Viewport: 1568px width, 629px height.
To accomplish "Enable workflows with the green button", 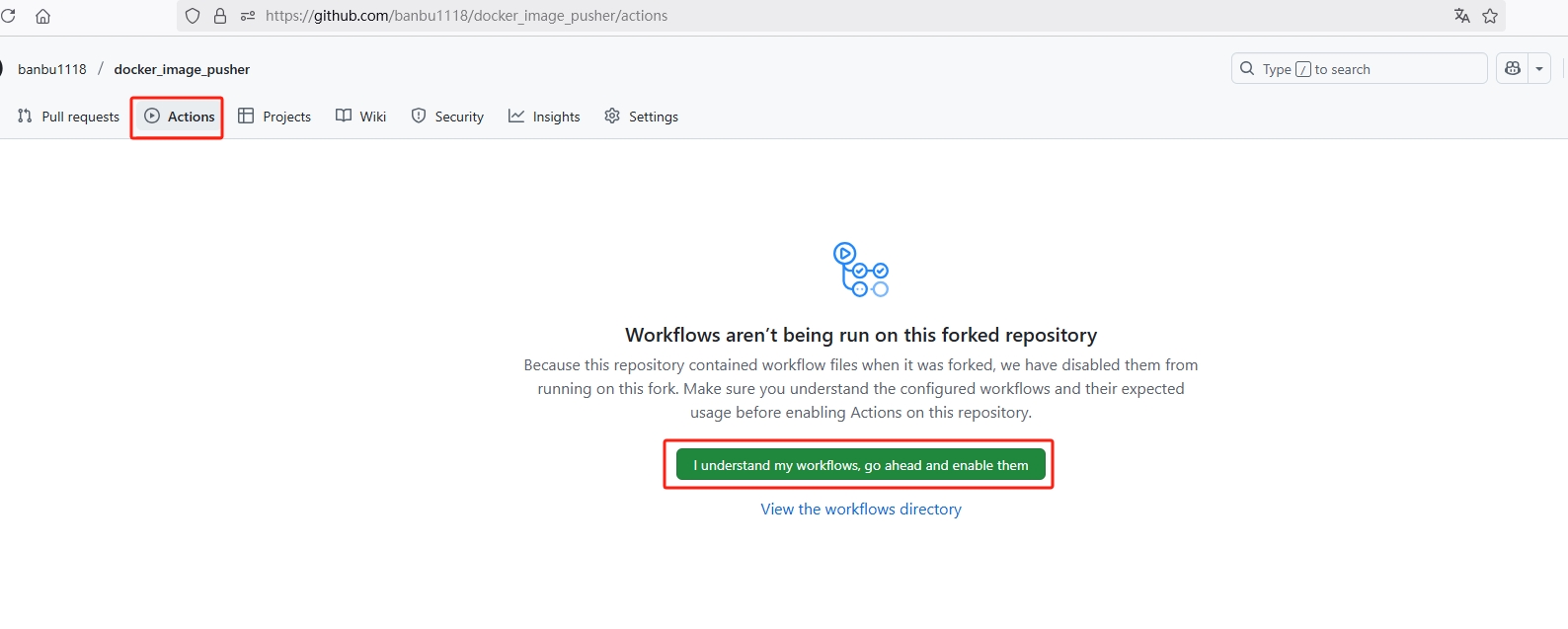I will pyautogui.click(x=860, y=465).
